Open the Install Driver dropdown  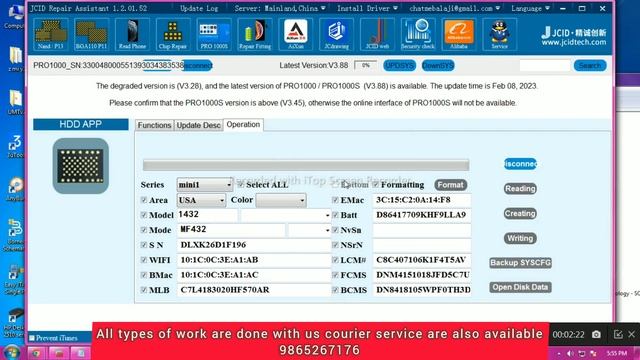click(367, 8)
